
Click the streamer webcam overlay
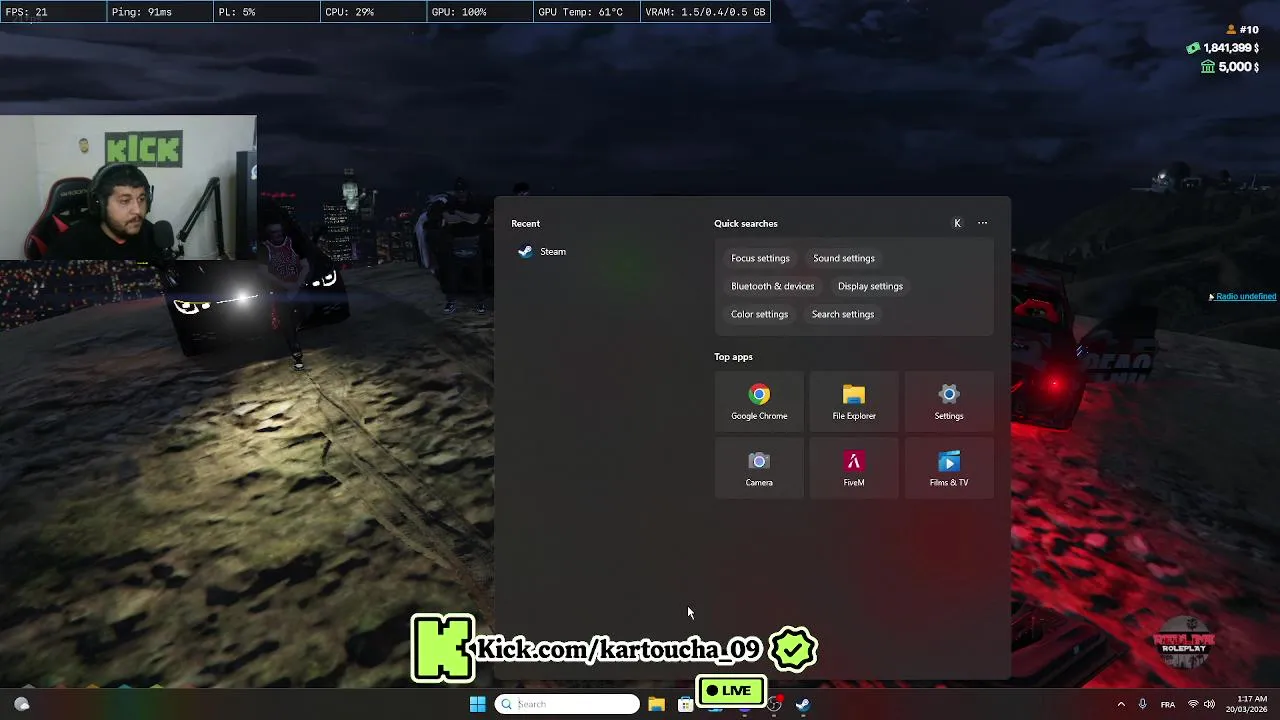128,188
